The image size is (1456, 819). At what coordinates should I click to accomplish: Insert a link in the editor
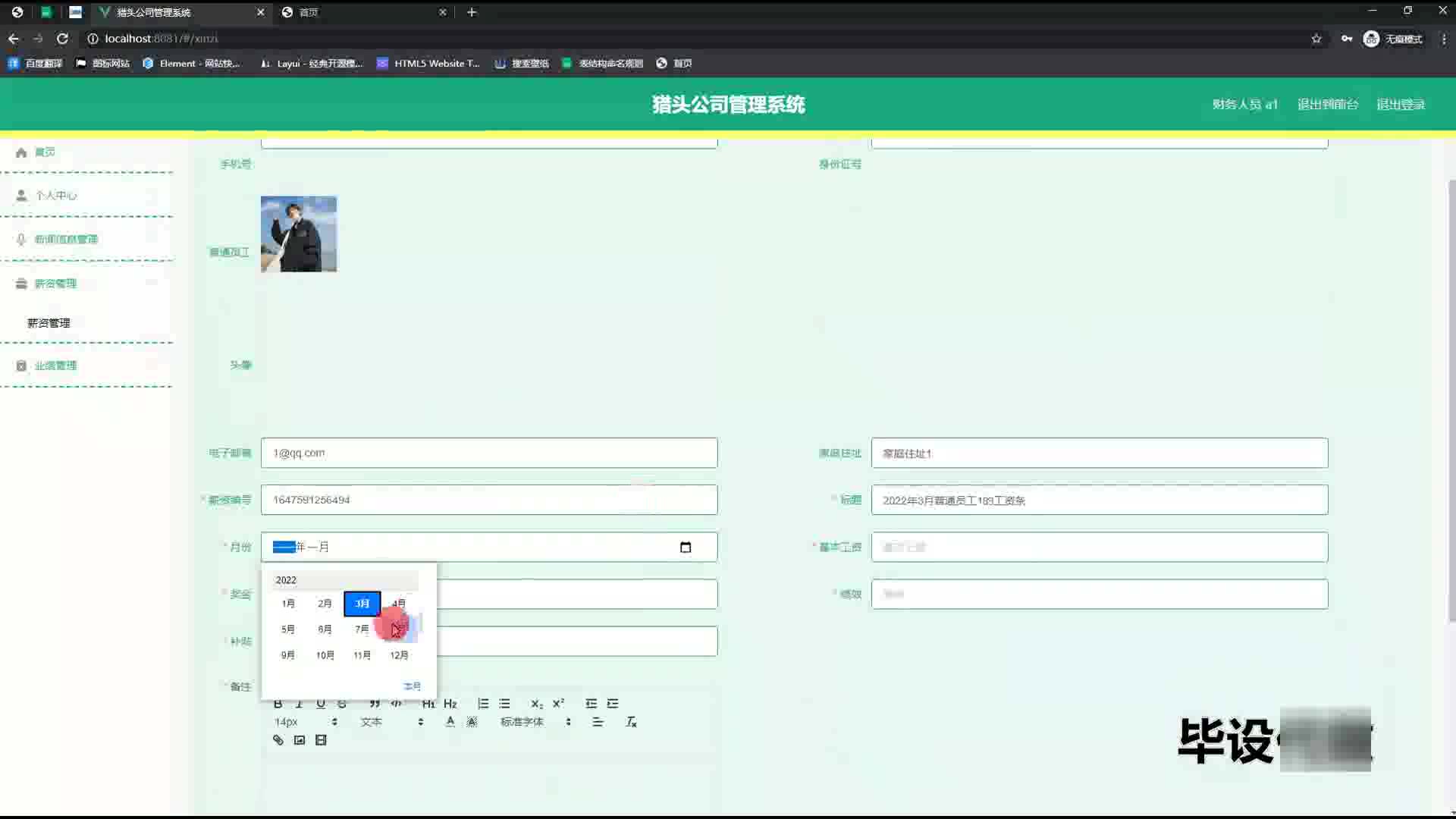click(278, 740)
